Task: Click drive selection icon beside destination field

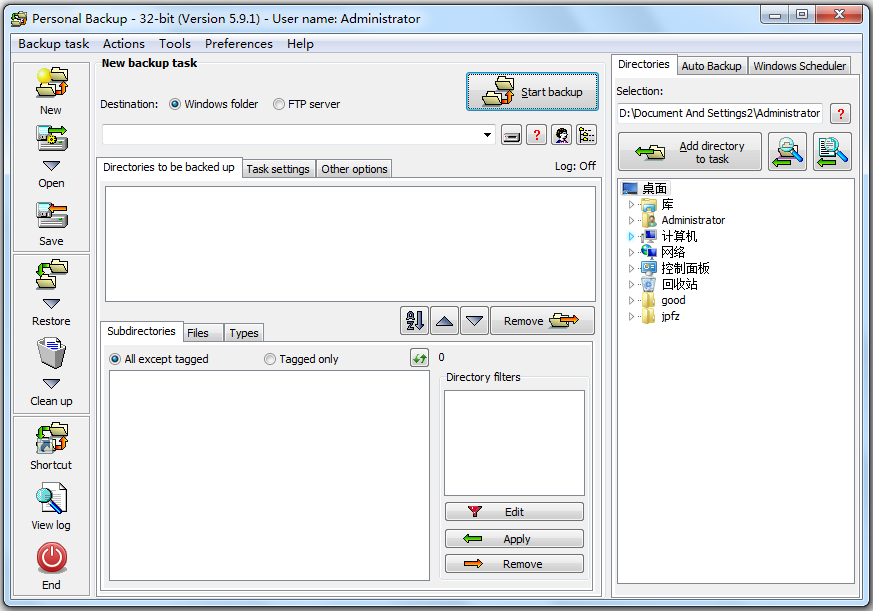Action: [511, 135]
